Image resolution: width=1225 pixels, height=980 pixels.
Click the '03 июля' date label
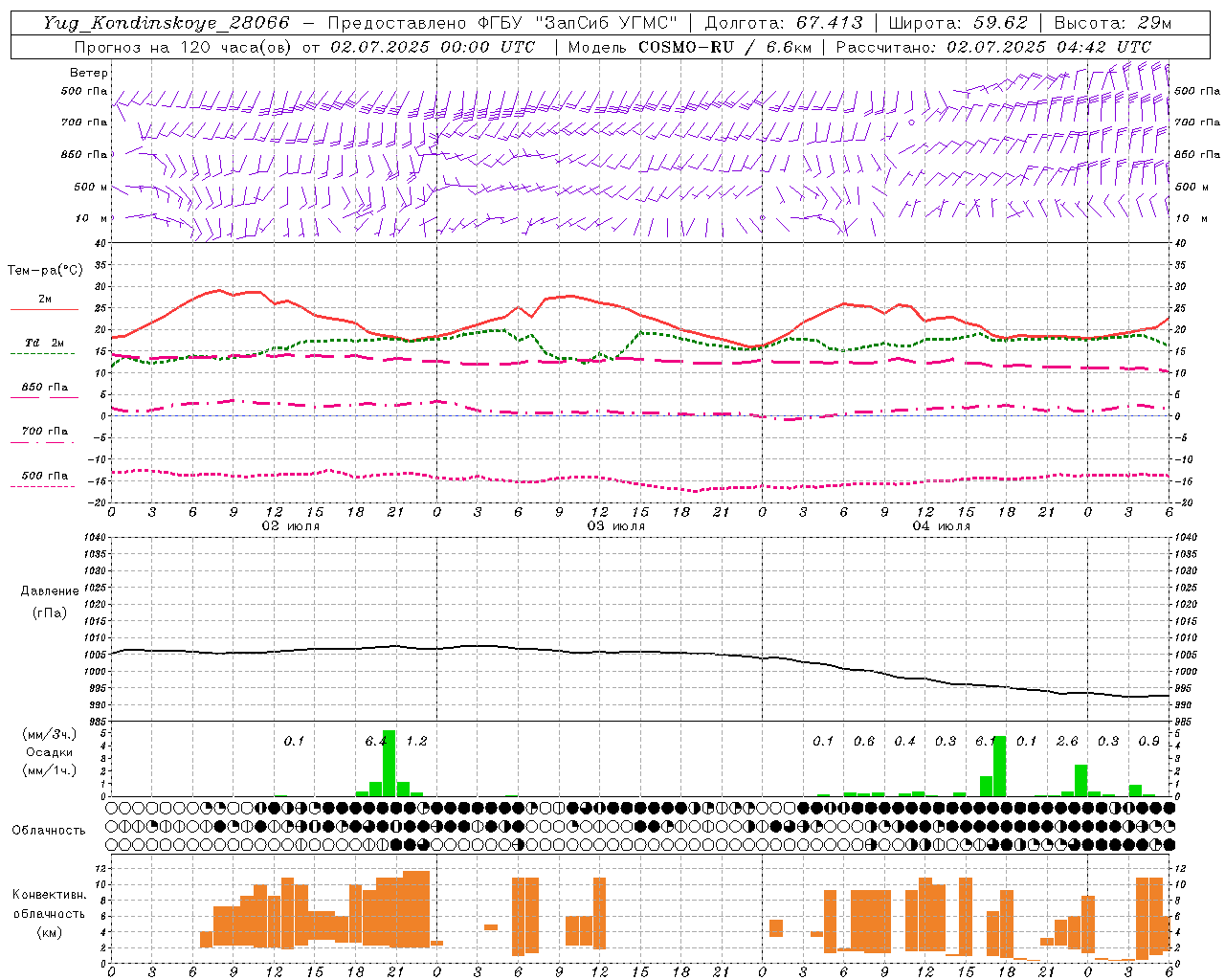pyautogui.click(x=616, y=526)
